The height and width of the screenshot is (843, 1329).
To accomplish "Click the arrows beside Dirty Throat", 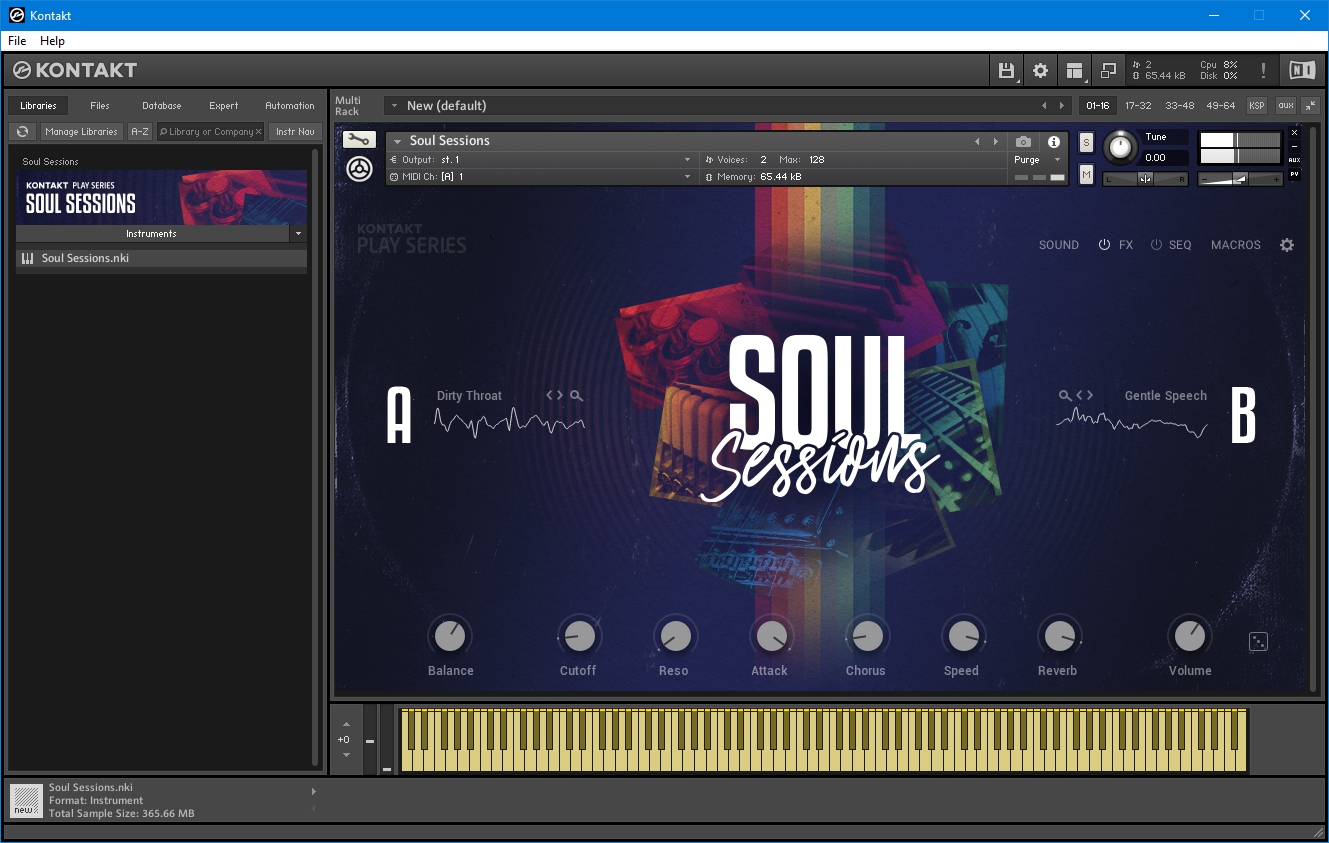I will click(x=555, y=396).
